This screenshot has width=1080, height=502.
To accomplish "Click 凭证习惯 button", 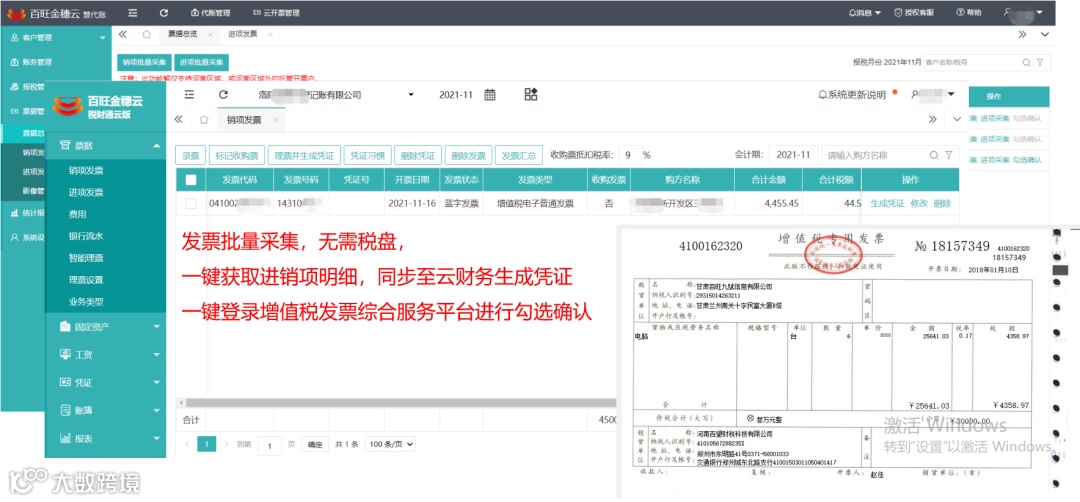I will click(368, 155).
